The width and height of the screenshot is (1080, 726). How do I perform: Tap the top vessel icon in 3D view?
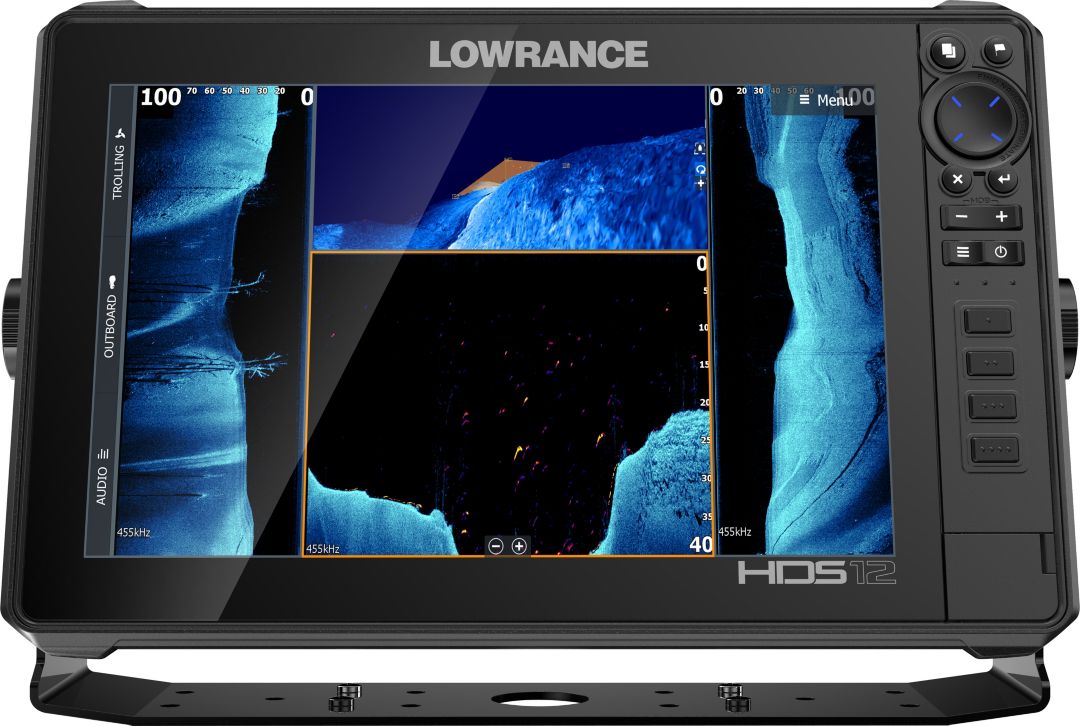[x=700, y=148]
